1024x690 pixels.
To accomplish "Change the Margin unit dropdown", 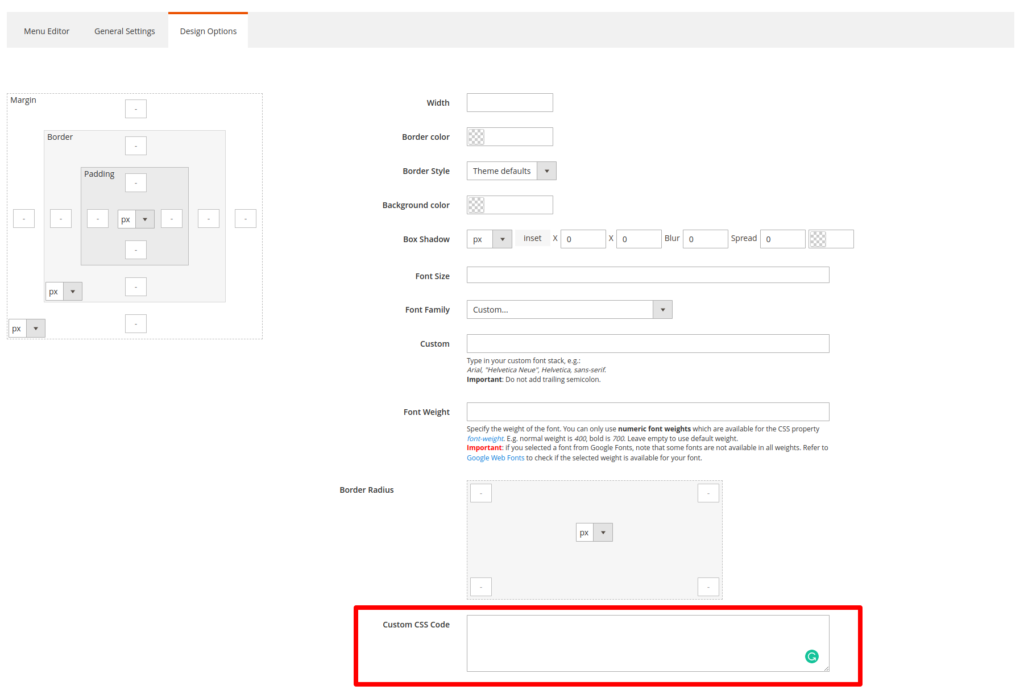I will point(26,328).
